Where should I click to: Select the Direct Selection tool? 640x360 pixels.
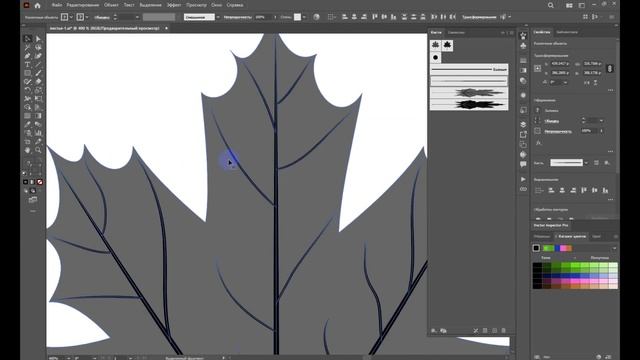[x=38, y=39]
